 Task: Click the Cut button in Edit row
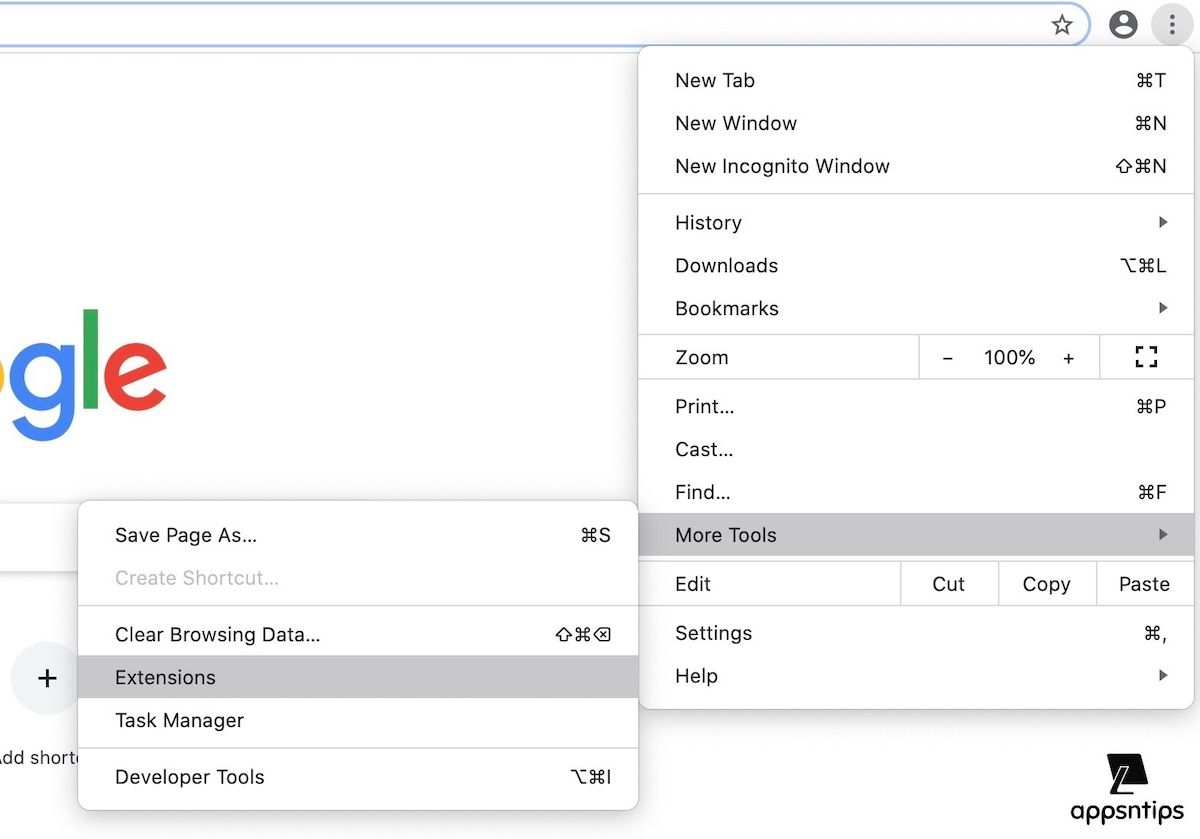(x=948, y=584)
